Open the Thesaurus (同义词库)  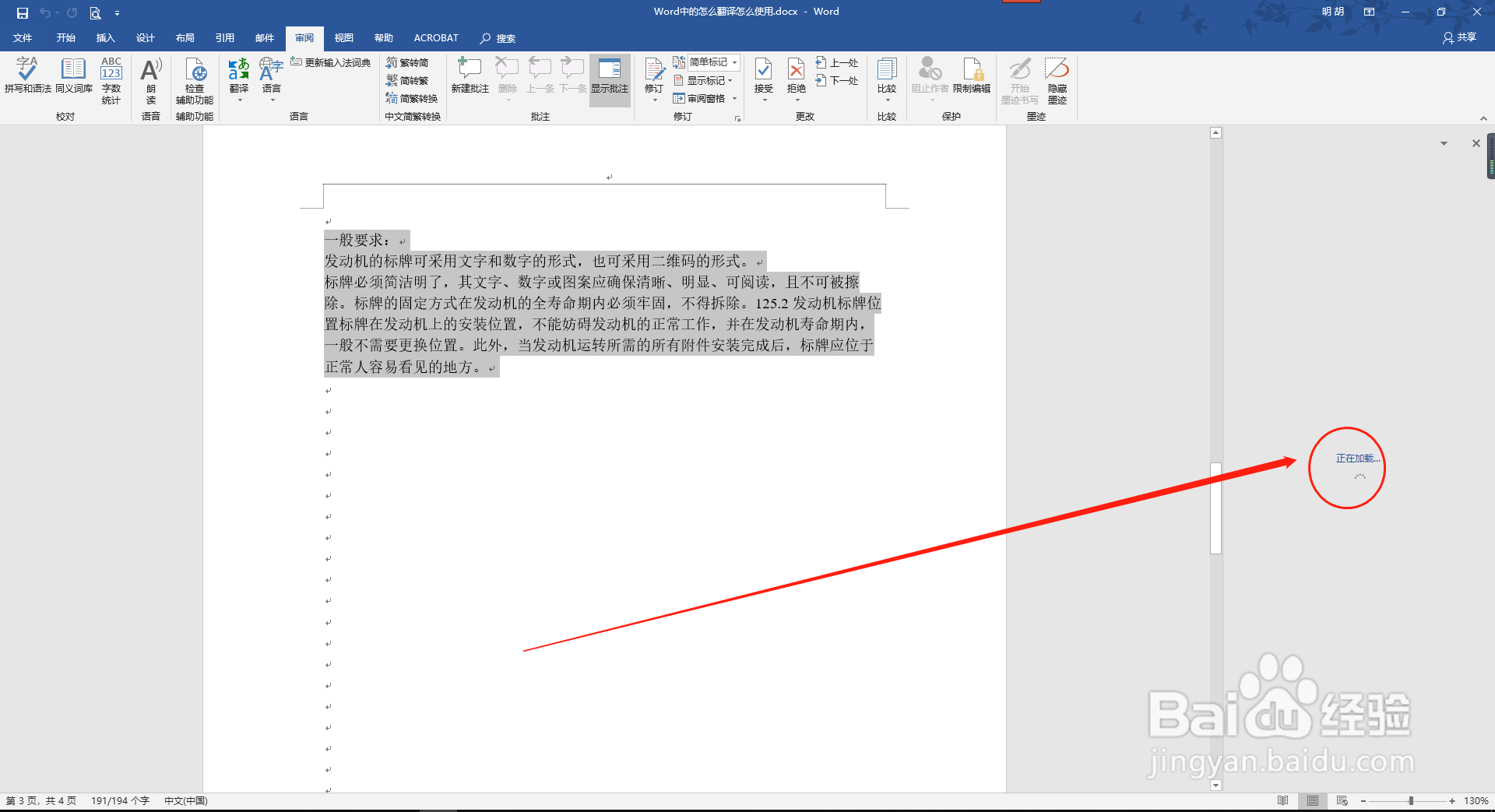tap(74, 76)
